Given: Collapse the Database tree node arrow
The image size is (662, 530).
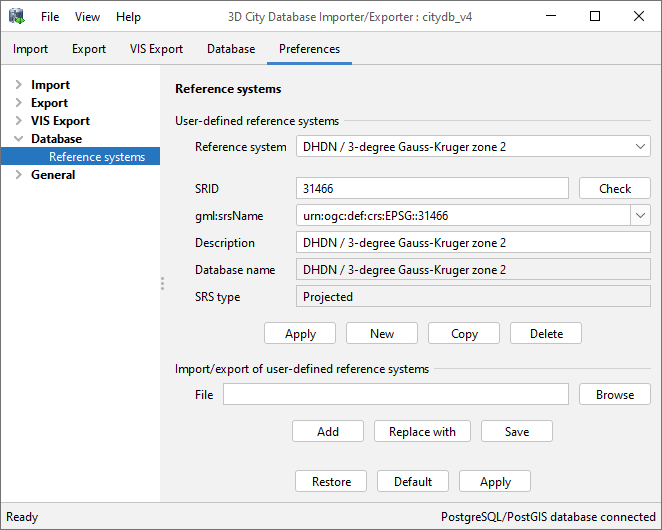Looking at the screenshot, I should tap(18, 139).
